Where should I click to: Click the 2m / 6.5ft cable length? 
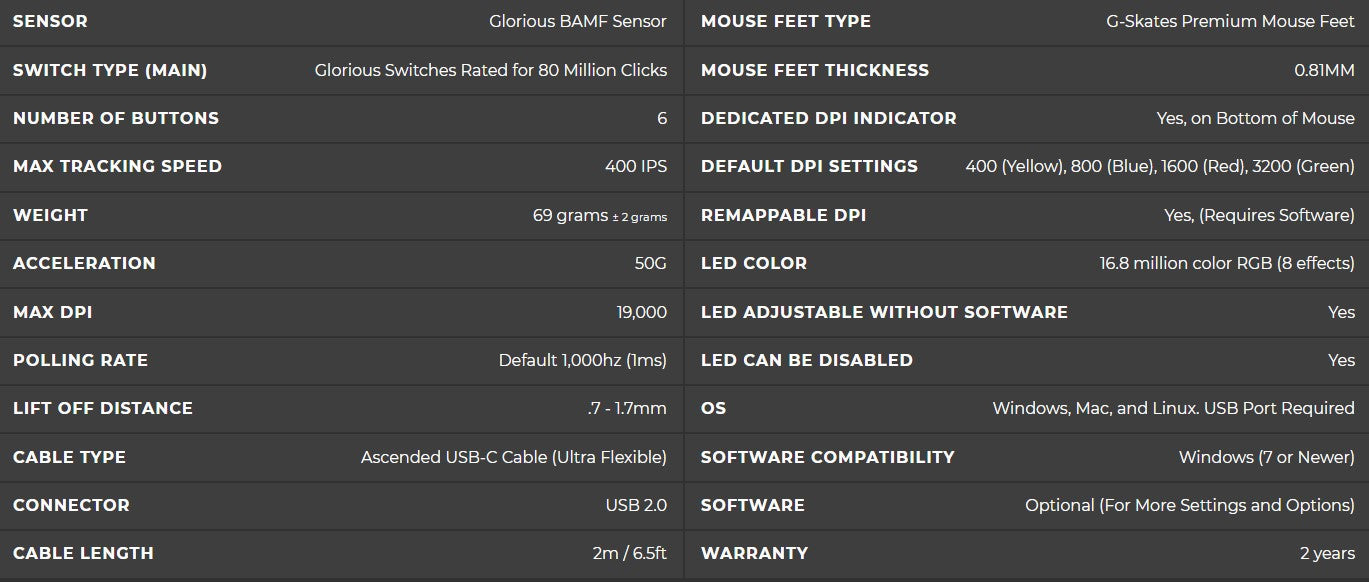[629, 553]
